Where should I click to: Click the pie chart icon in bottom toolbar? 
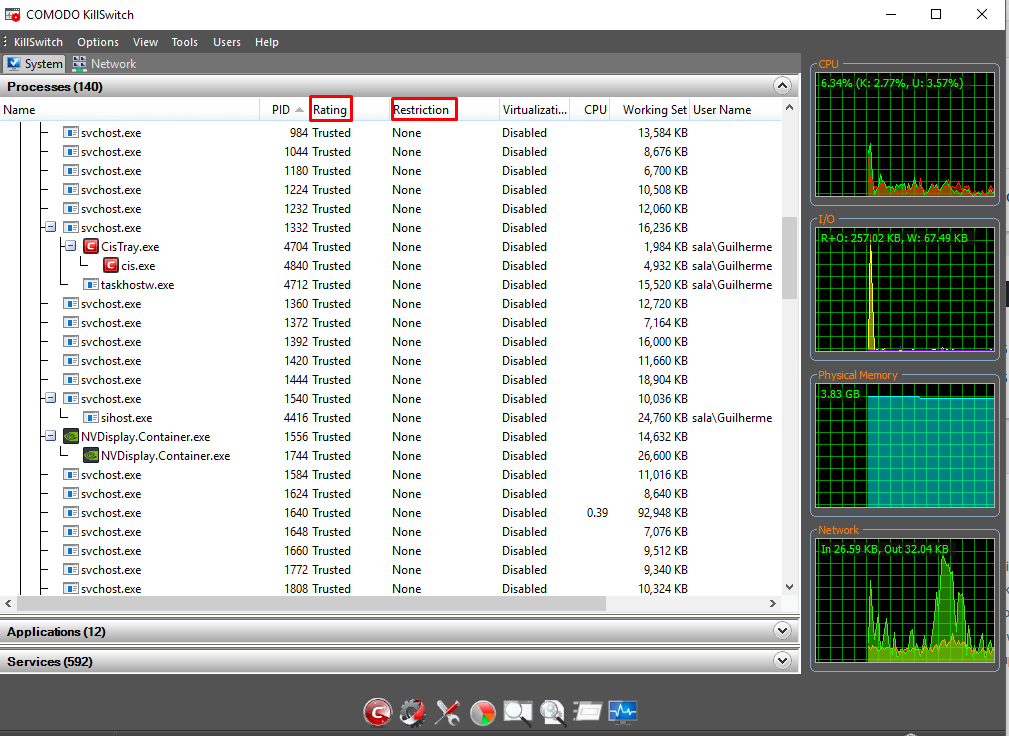click(x=482, y=712)
